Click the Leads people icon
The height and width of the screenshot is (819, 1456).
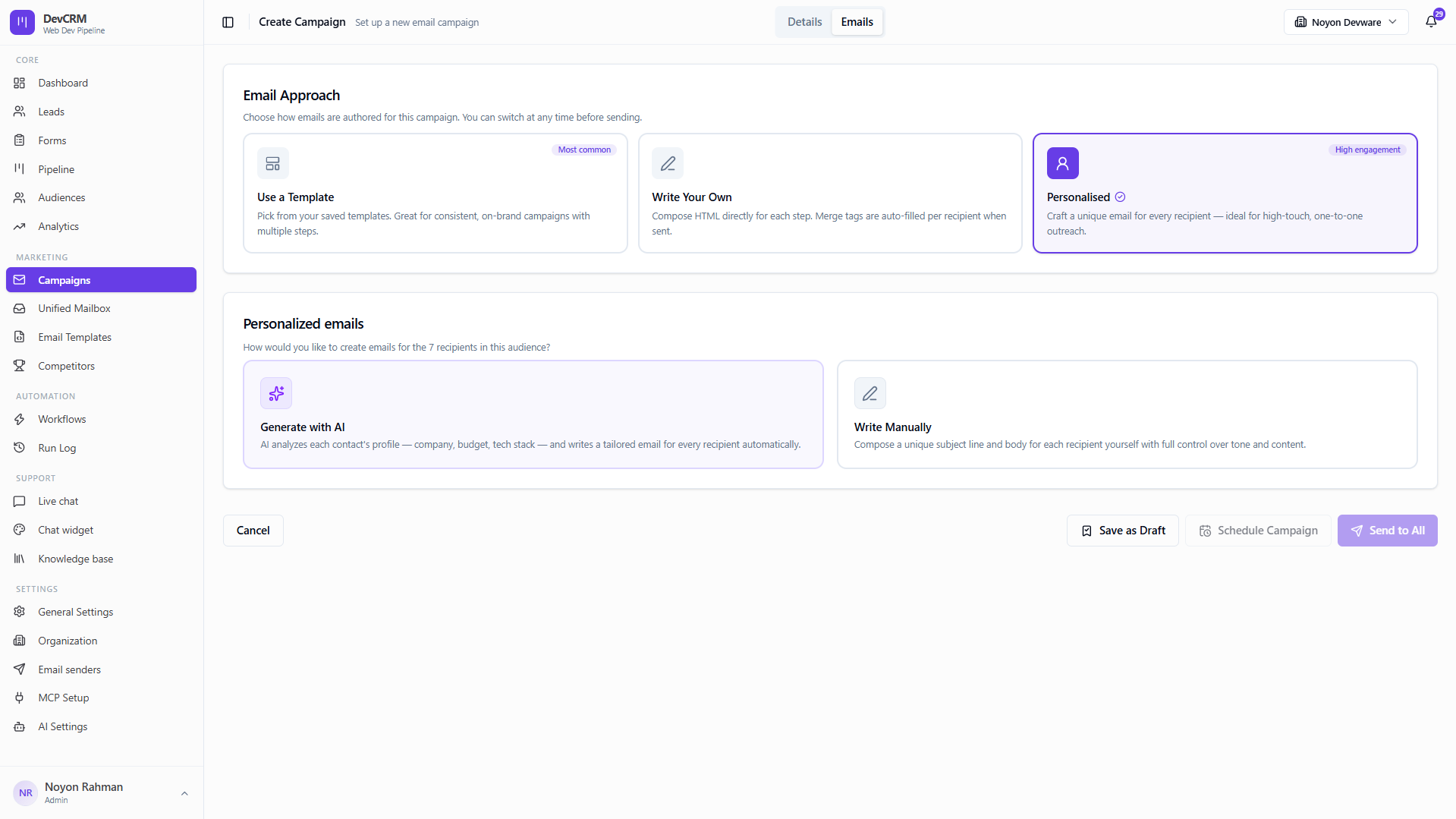pyautogui.click(x=20, y=112)
